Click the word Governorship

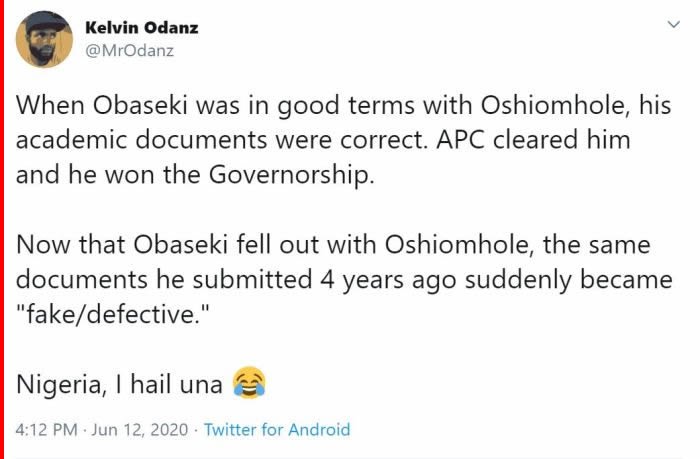tap(291, 175)
